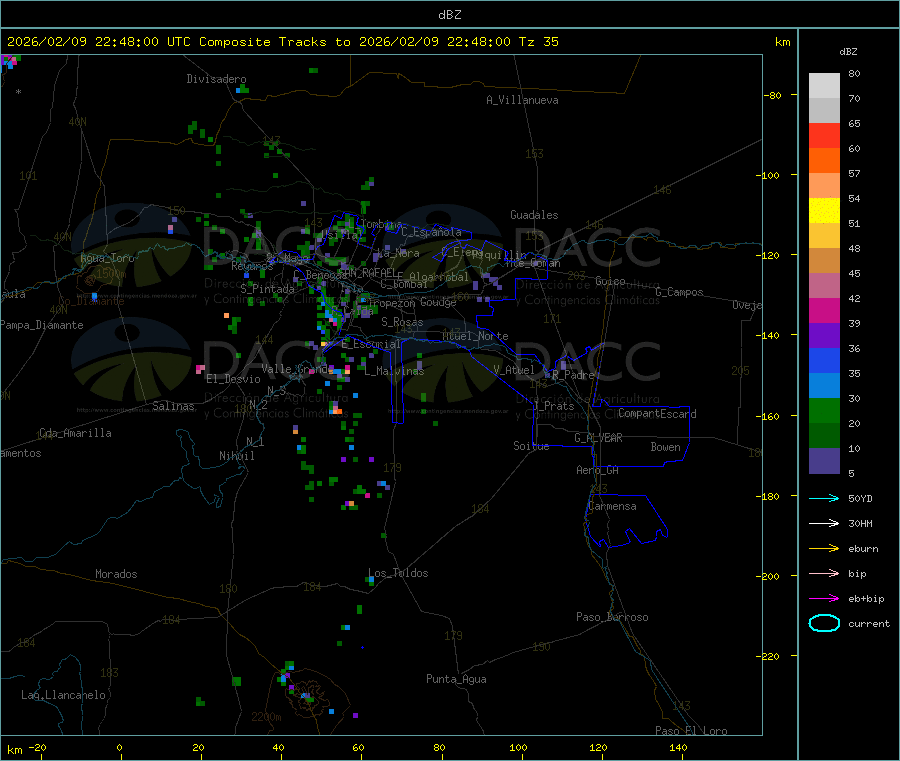The width and height of the screenshot is (900, 761).
Task: Click the C_Española map label
Action: (432, 232)
